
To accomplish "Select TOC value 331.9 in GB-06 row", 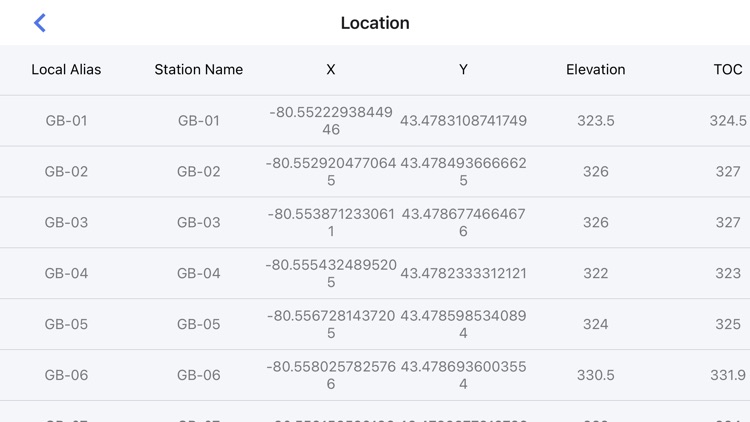I will coord(727,376).
